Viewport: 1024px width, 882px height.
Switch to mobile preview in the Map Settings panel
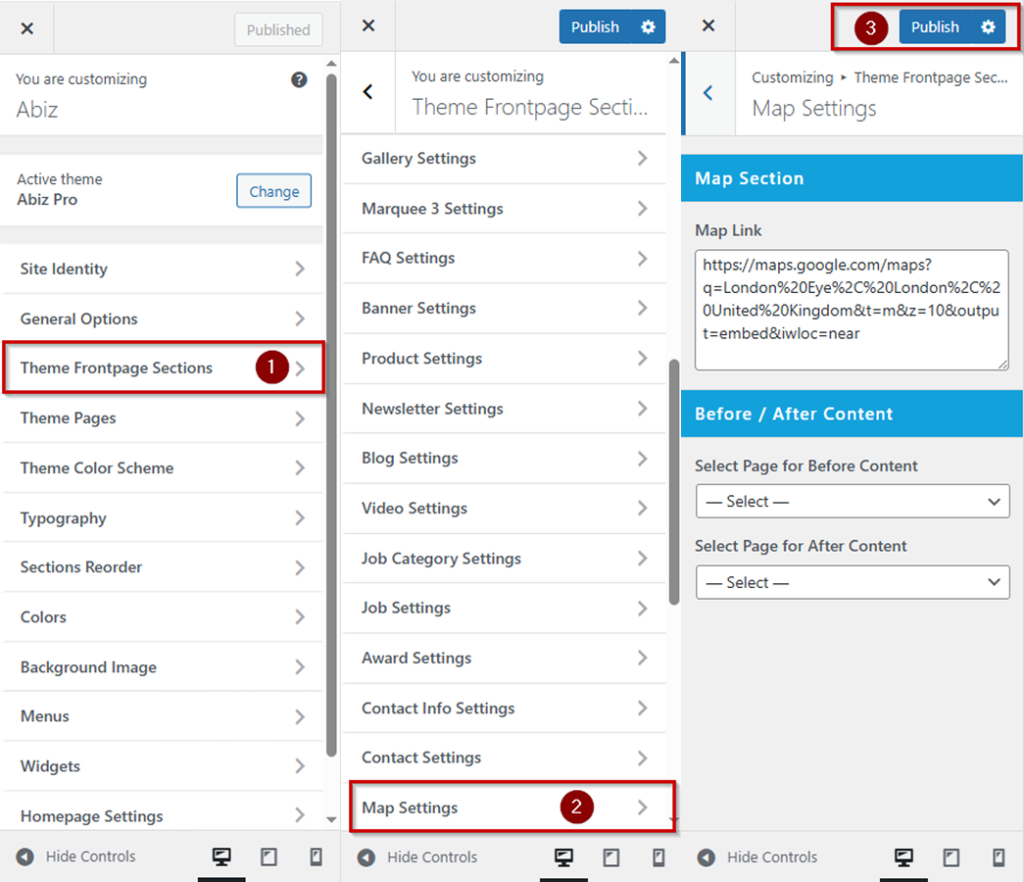pos(998,857)
